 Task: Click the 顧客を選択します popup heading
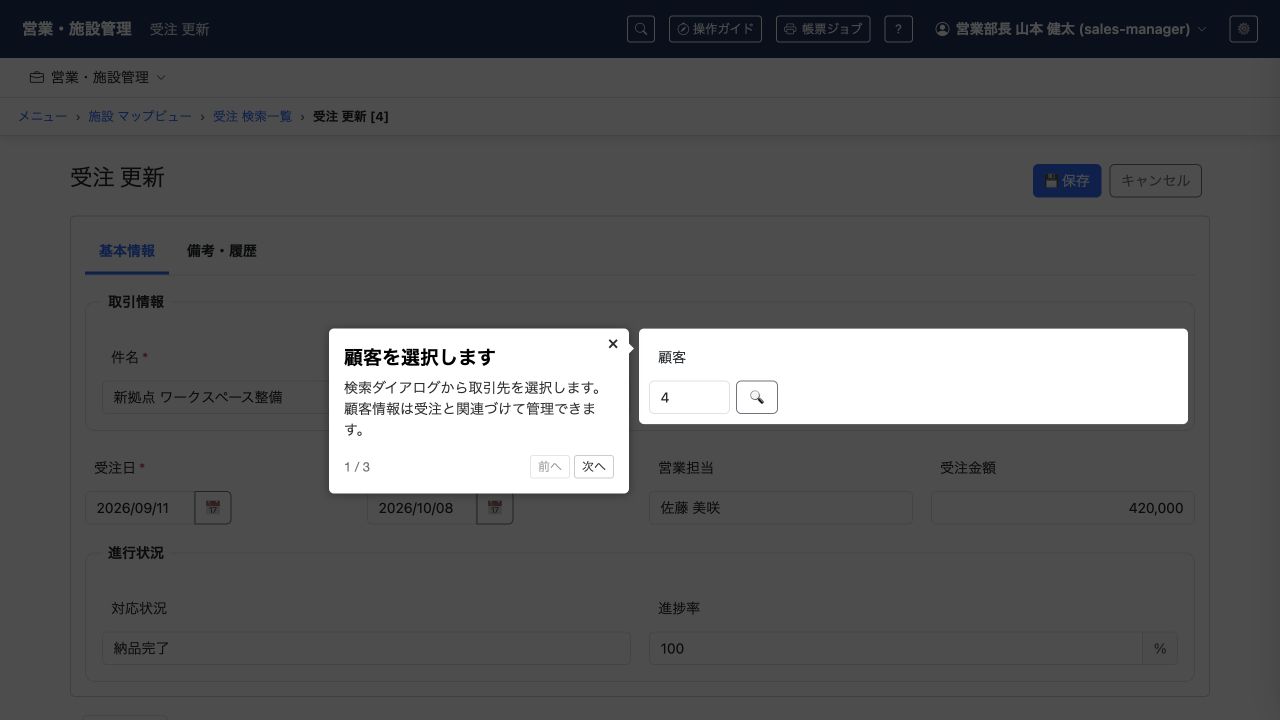click(x=420, y=357)
